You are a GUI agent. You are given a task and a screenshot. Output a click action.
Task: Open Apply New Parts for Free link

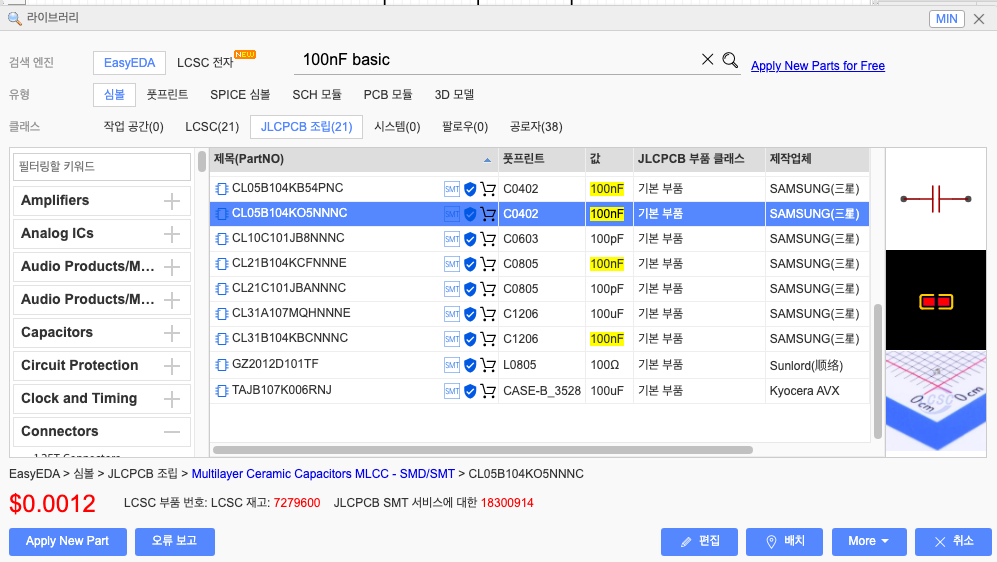(818, 66)
